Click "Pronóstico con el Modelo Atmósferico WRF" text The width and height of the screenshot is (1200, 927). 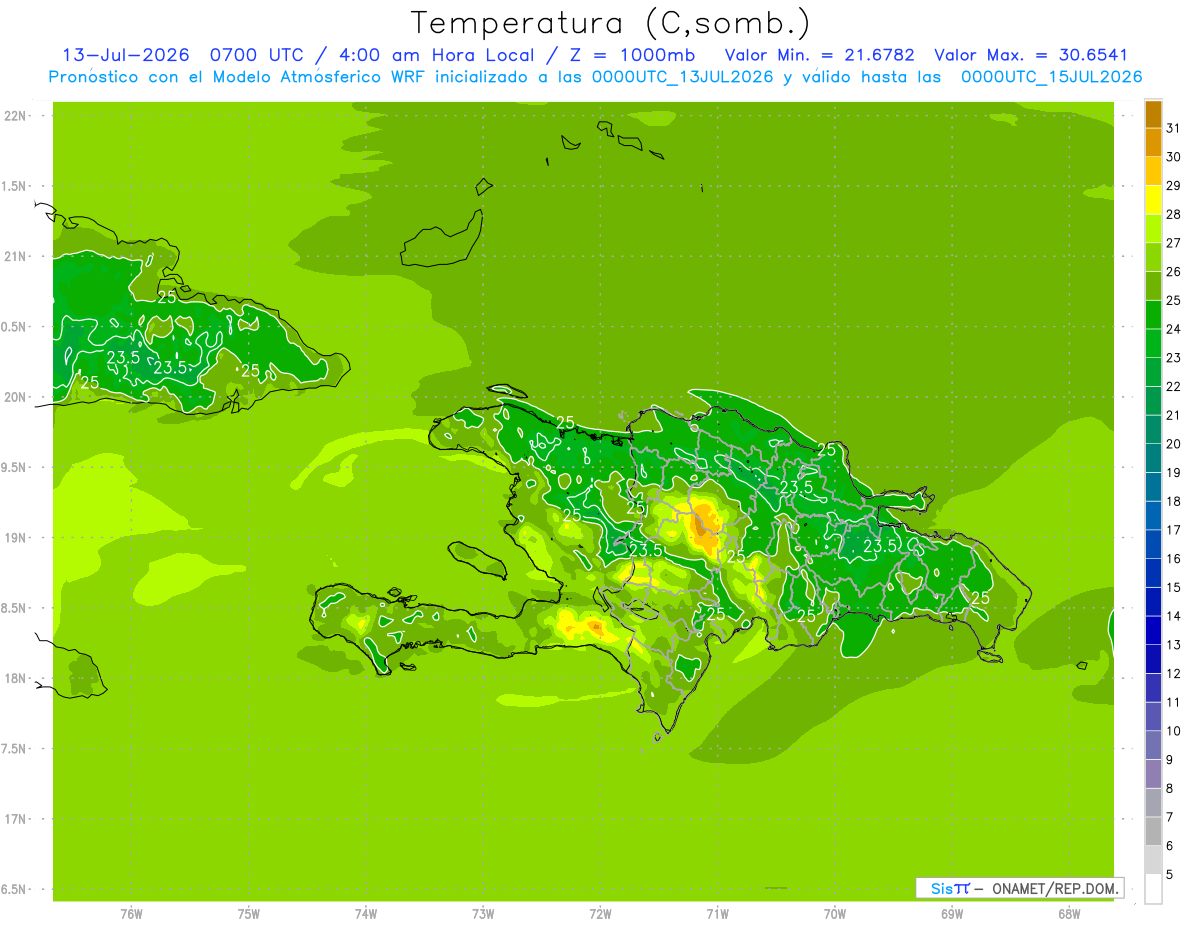click(239, 77)
